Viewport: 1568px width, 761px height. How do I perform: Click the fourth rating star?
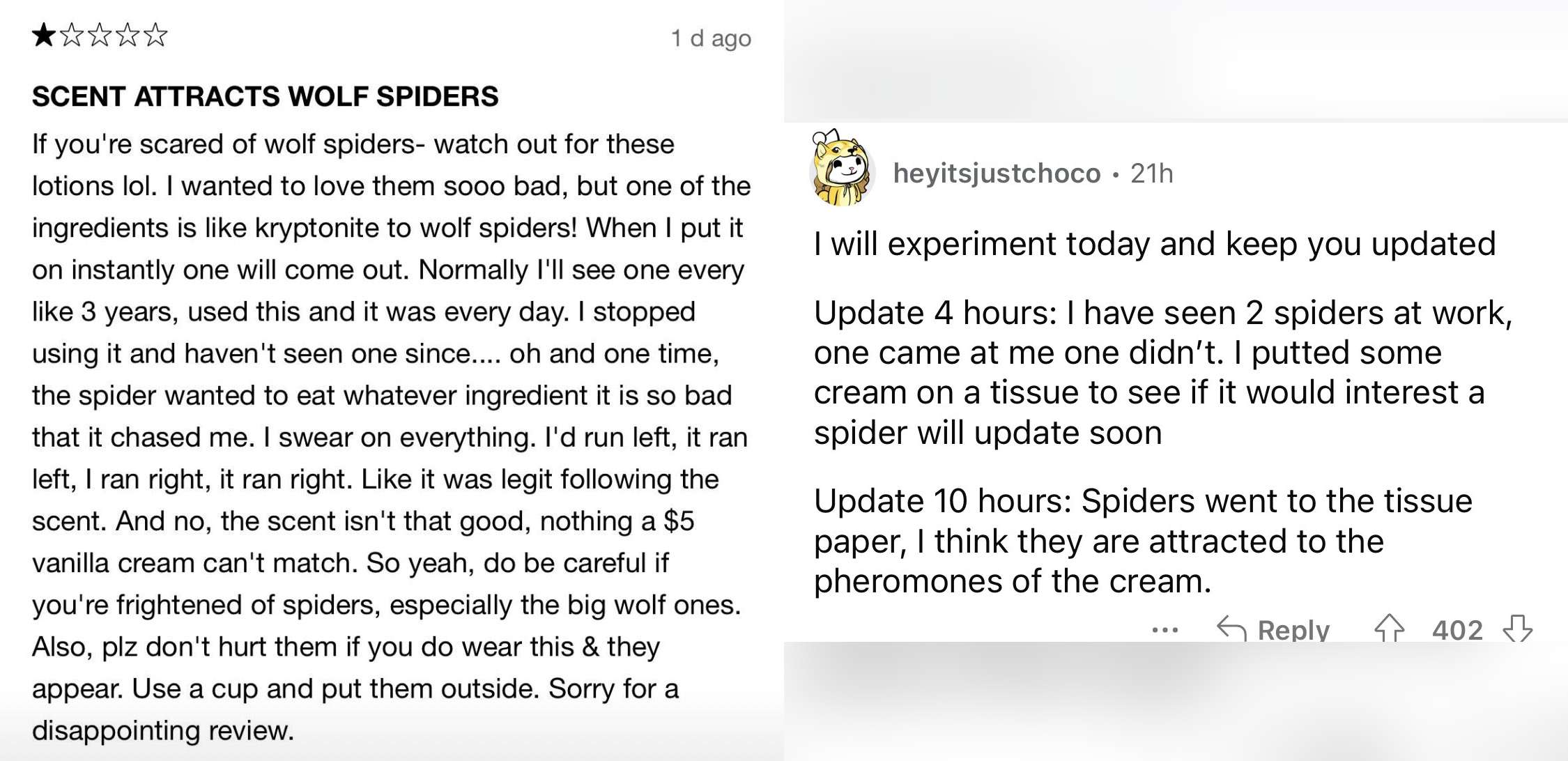pos(128,34)
